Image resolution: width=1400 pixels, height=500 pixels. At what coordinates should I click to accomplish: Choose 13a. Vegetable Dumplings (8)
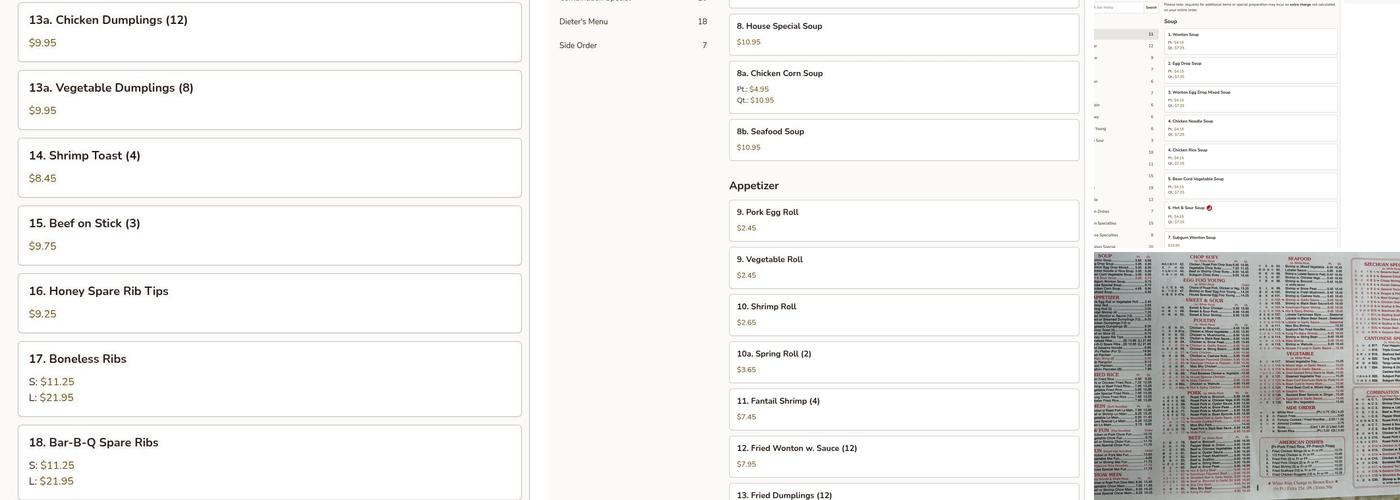pos(269,100)
